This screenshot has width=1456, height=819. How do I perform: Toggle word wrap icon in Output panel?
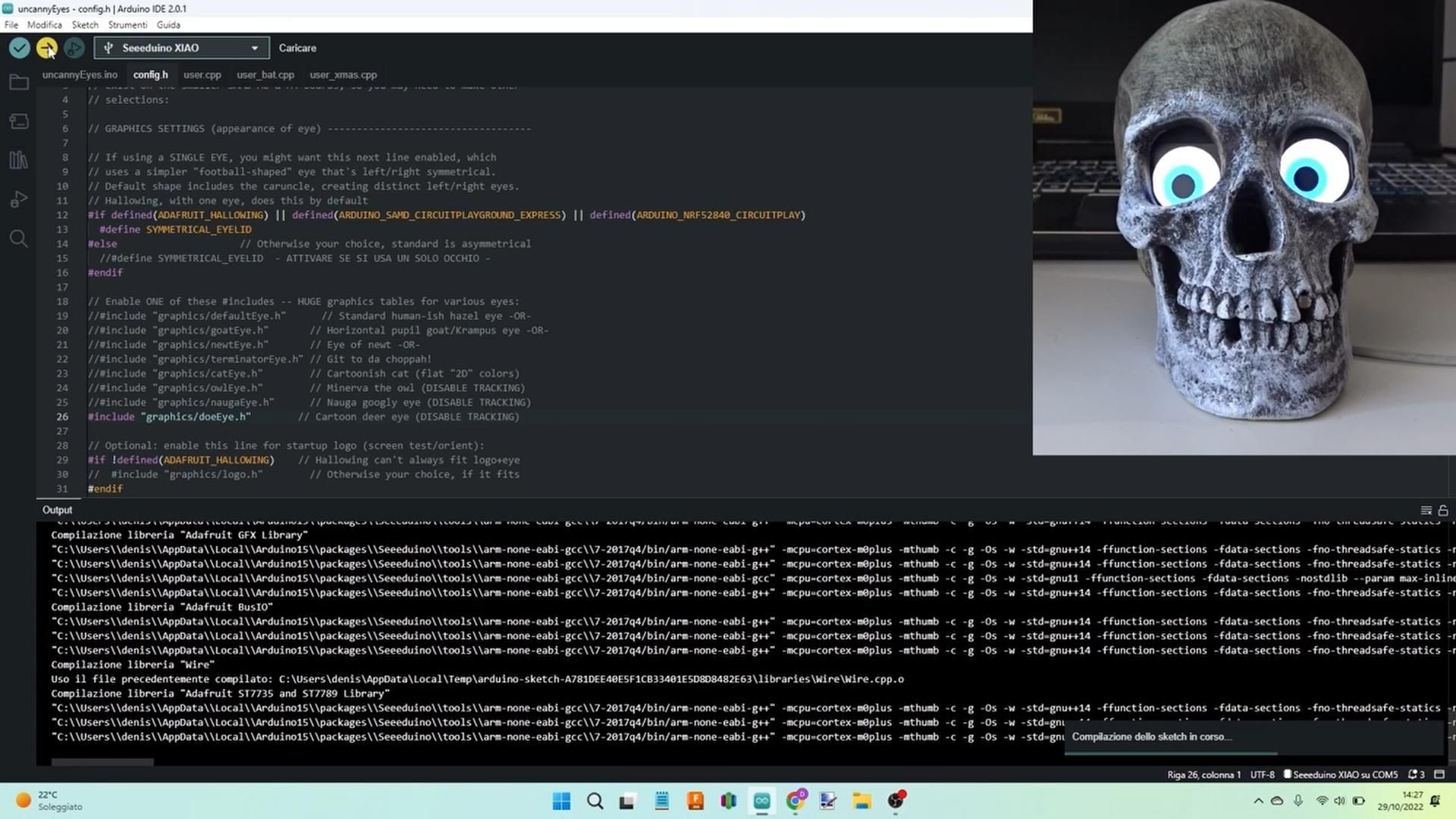1426,510
